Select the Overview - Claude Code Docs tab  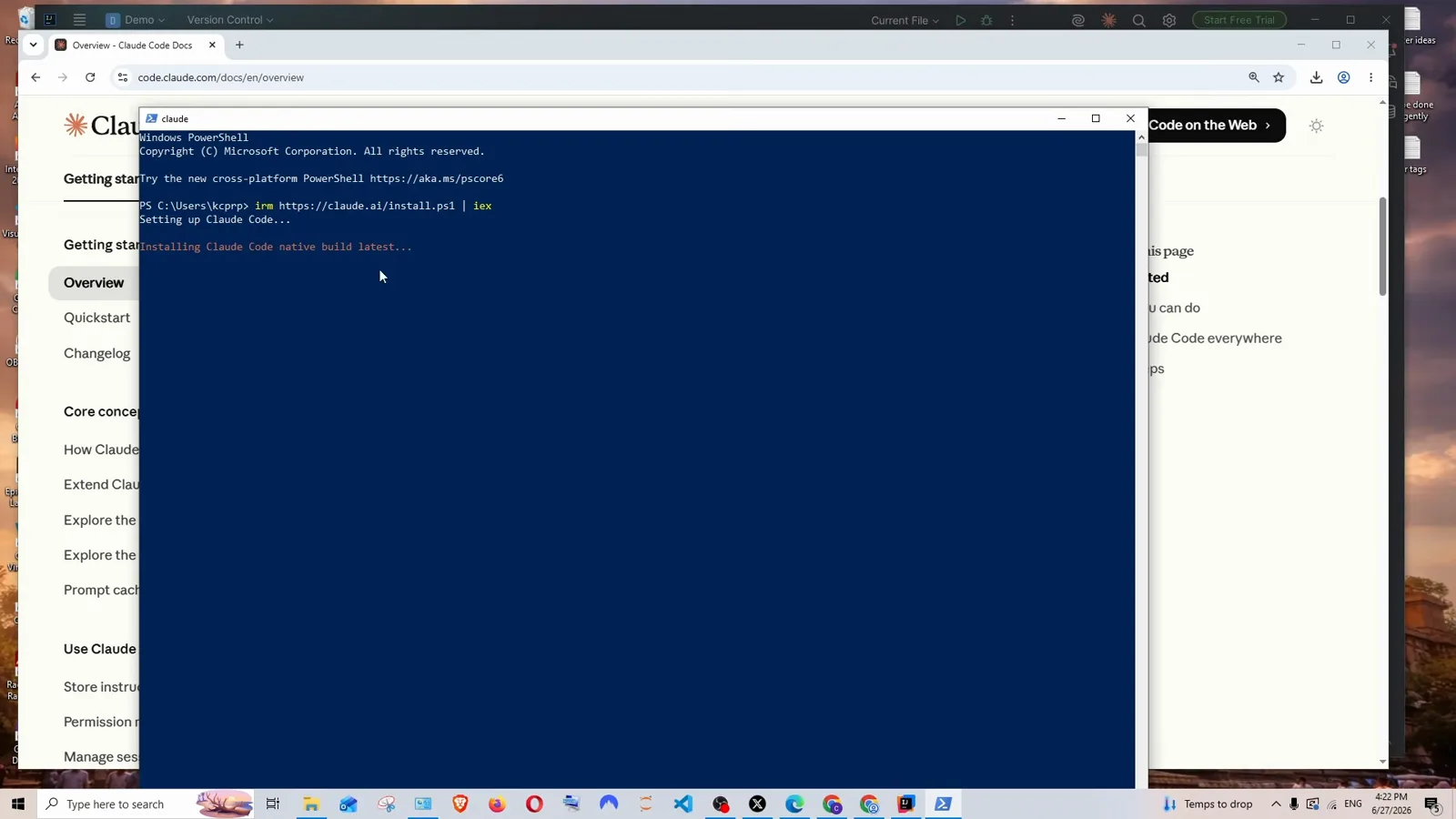pyautogui.click(x=132, y=45)
